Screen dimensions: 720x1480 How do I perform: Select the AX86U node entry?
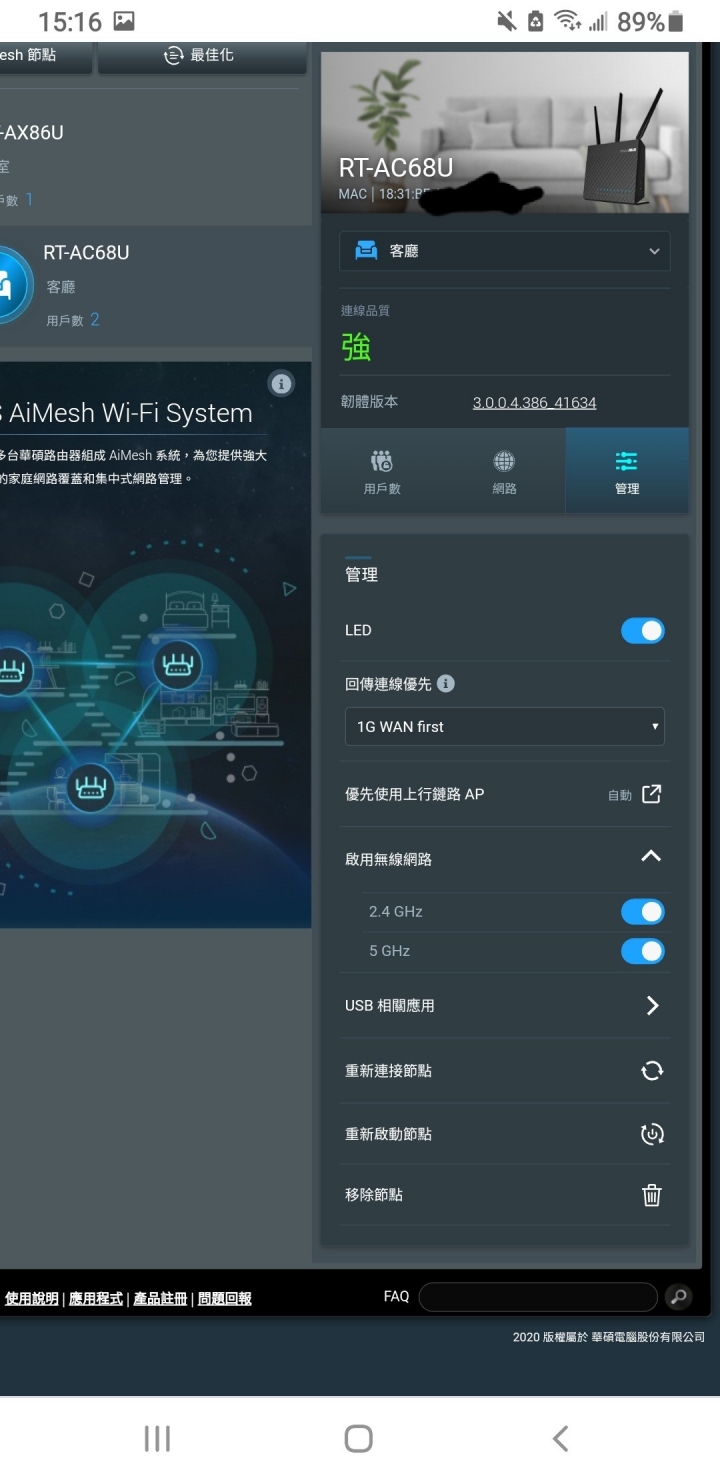(x=155, y=165)
